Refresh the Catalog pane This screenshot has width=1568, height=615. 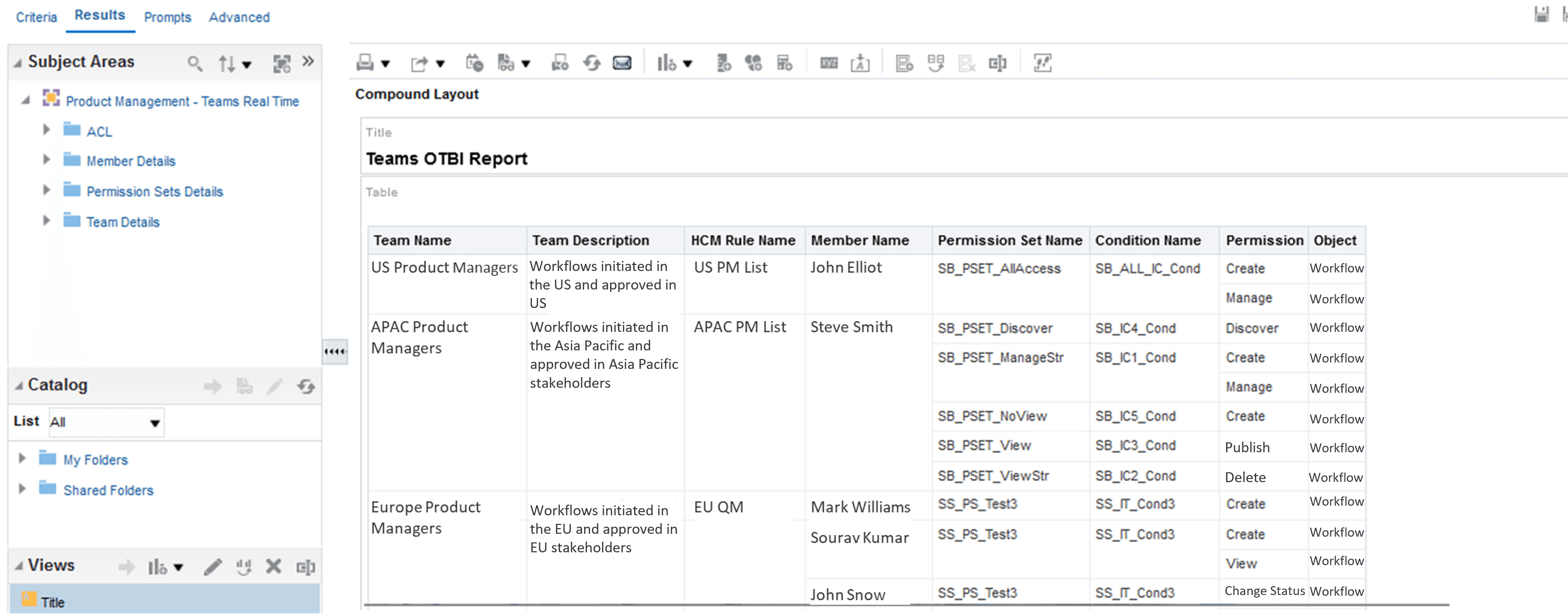coord(306,386)
